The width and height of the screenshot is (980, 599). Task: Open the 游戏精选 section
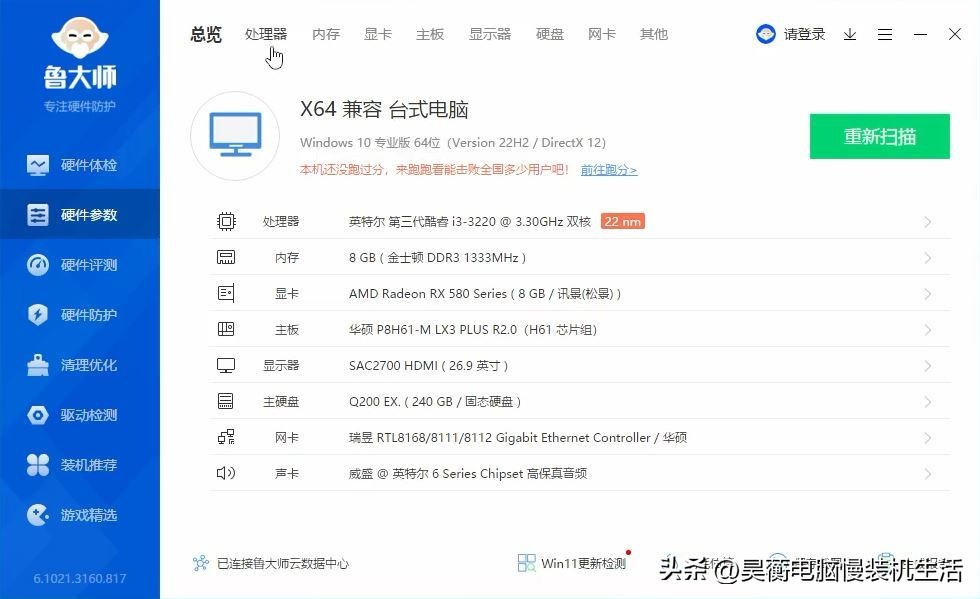click(80, 514)
